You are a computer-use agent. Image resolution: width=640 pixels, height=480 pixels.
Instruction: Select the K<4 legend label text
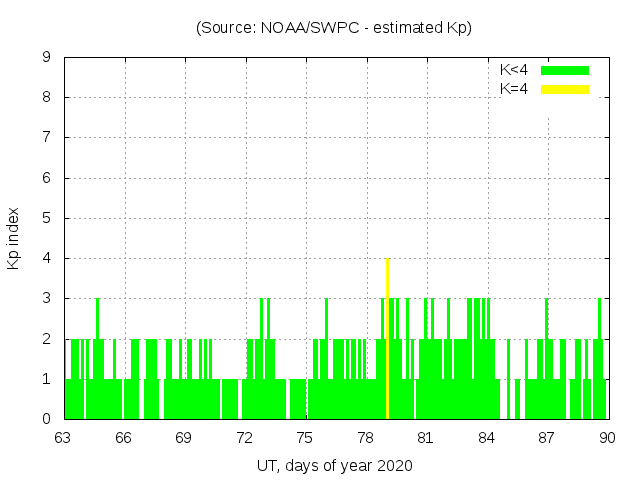click(514, 70)
